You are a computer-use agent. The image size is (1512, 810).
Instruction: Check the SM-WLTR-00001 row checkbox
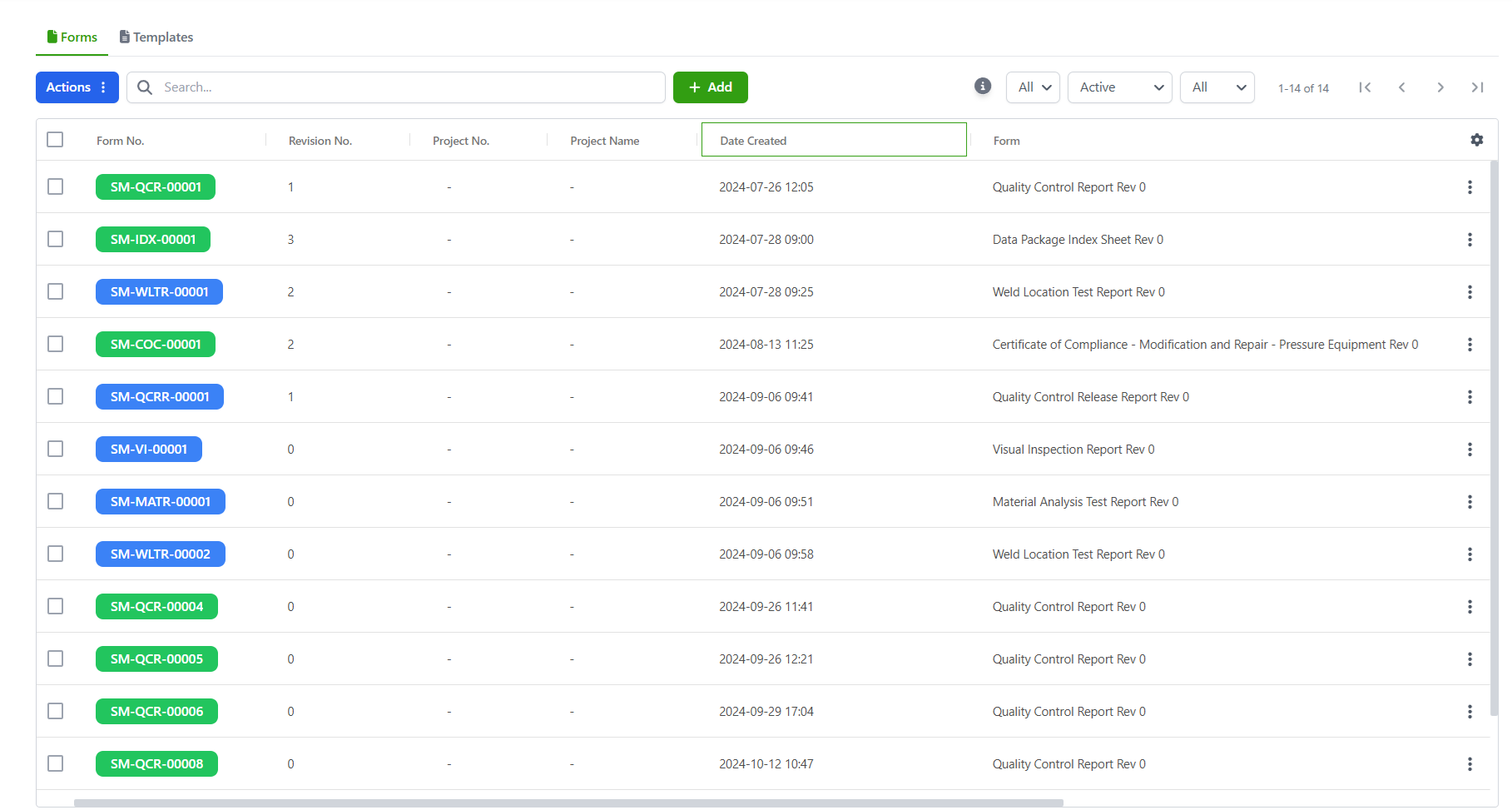tap(56, 291)
